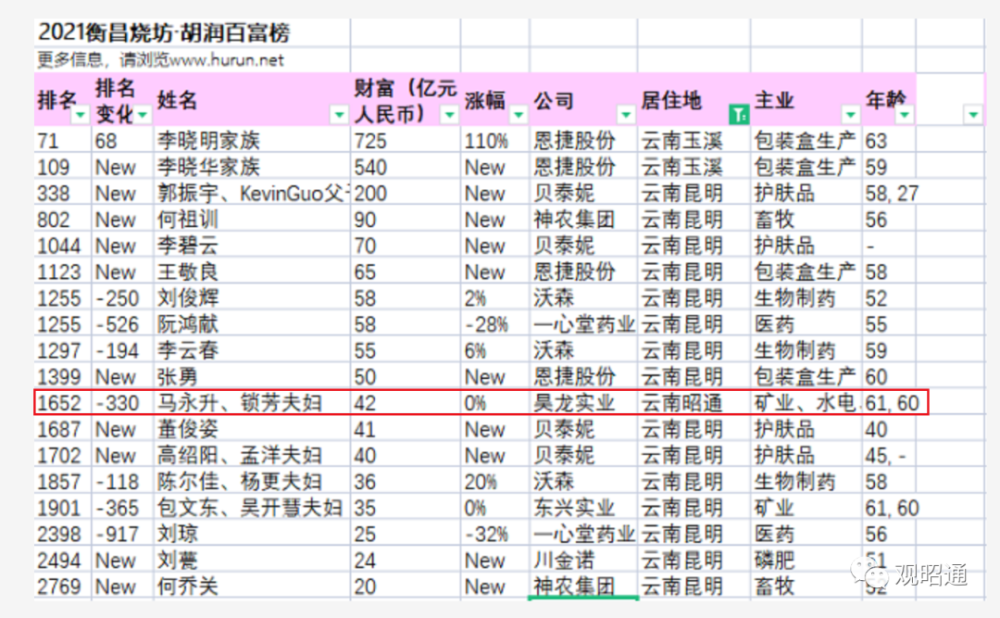Open the 排名 column filter dropdown
The height and width of the screenshot is (618, 1000).
80,115
